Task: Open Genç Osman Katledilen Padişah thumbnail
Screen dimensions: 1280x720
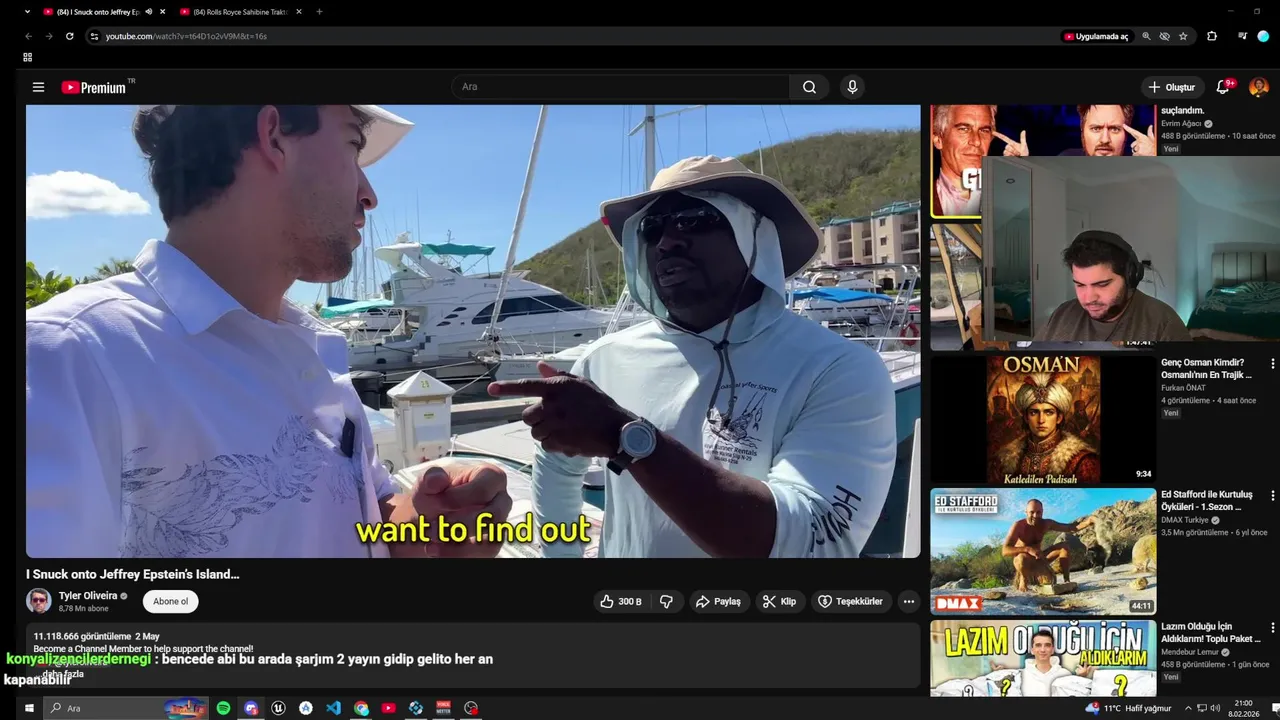Action: (x=1043, y=420)
